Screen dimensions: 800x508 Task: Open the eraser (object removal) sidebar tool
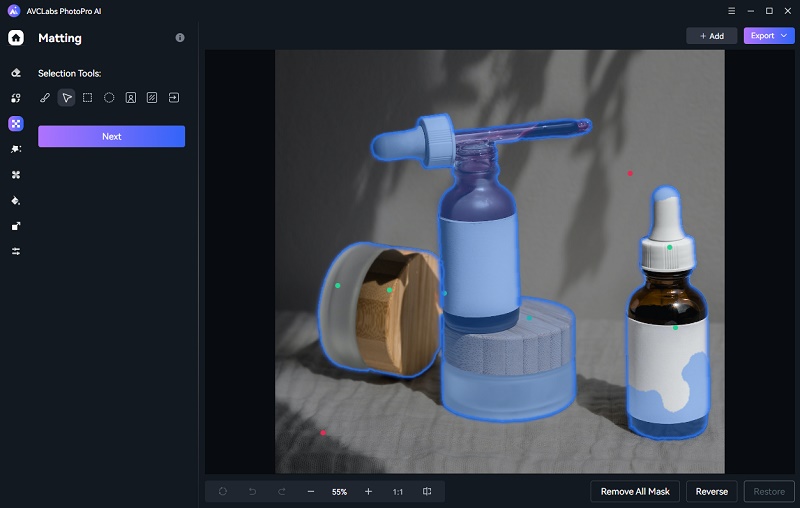coord(16,73)
